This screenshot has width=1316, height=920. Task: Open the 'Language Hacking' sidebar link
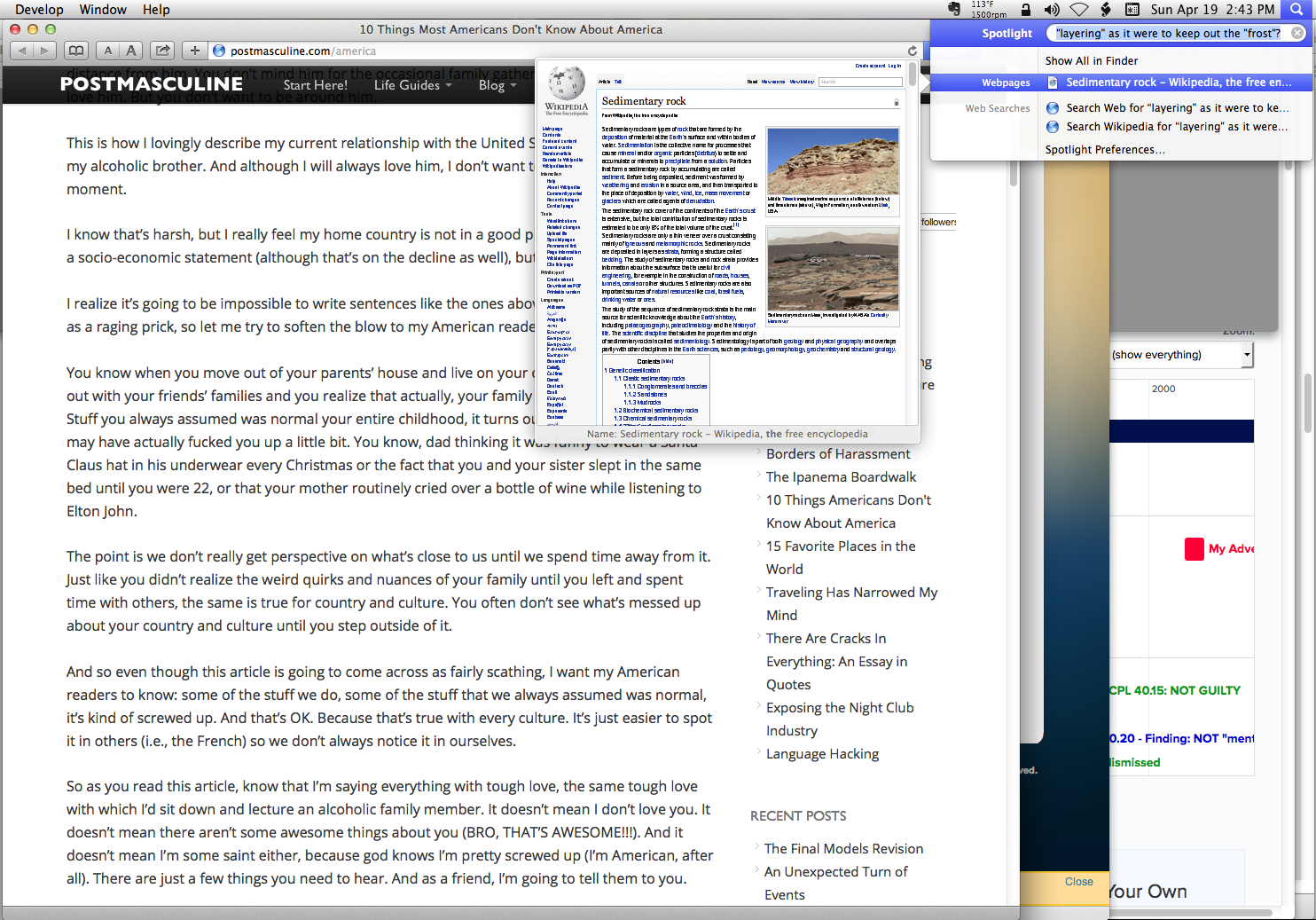(822, 753)
